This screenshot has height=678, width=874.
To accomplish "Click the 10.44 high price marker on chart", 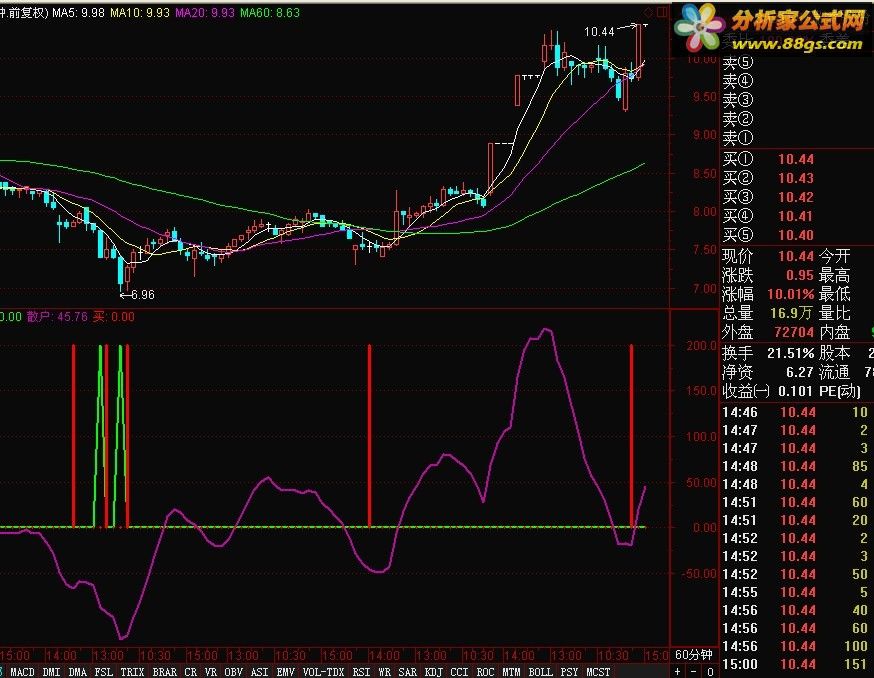I will click(599, 32).
